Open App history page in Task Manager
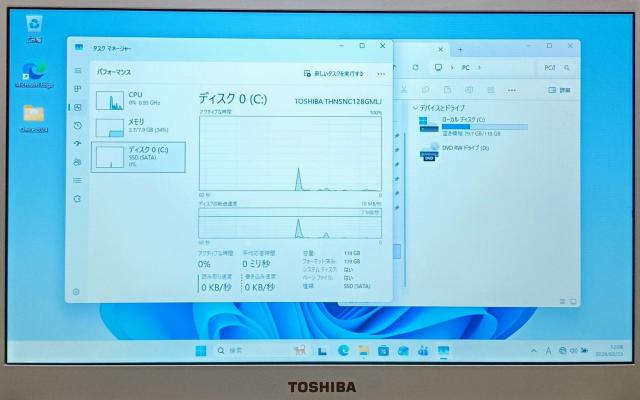 tap(78, 125)
